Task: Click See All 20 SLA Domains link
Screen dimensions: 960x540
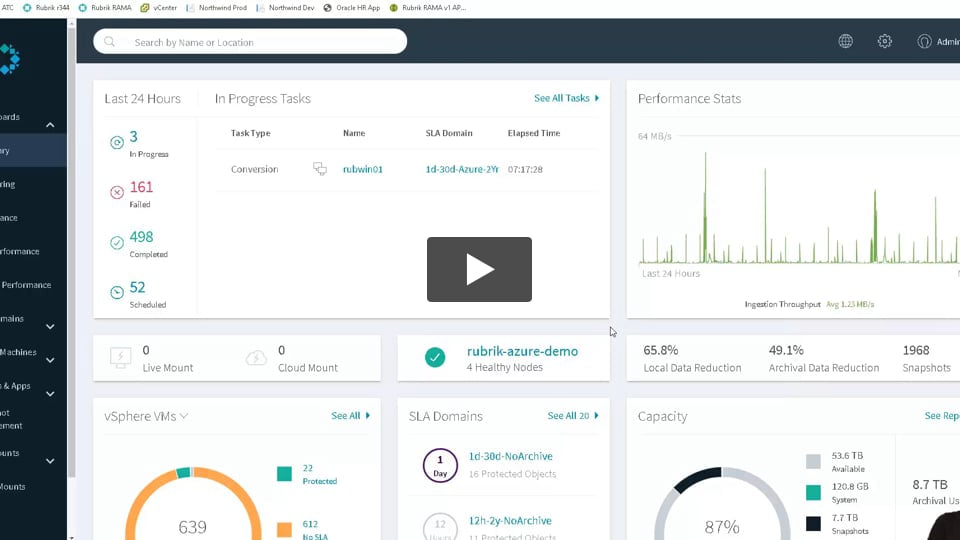Action: coord(573,416)
